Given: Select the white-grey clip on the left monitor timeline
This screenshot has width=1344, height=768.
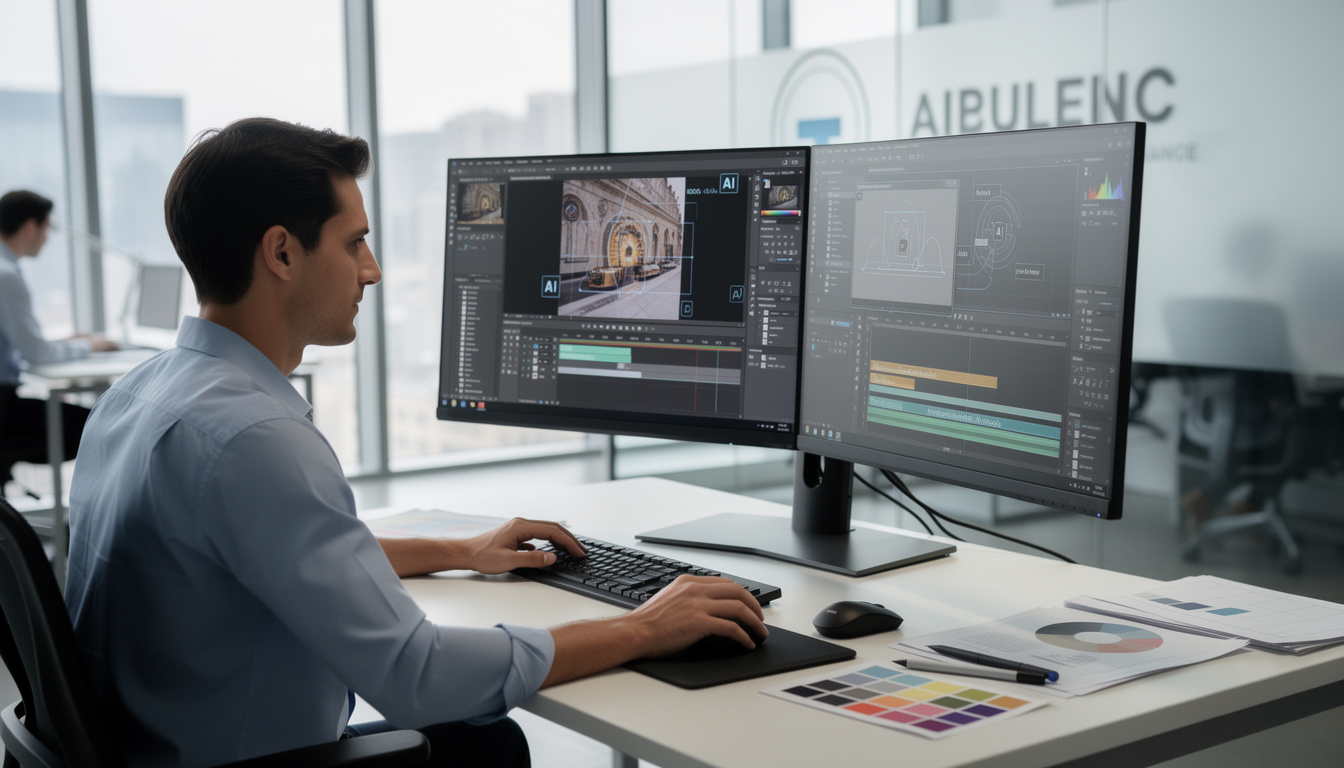Looking at the screenshot, I should click(x=600, y=374).
